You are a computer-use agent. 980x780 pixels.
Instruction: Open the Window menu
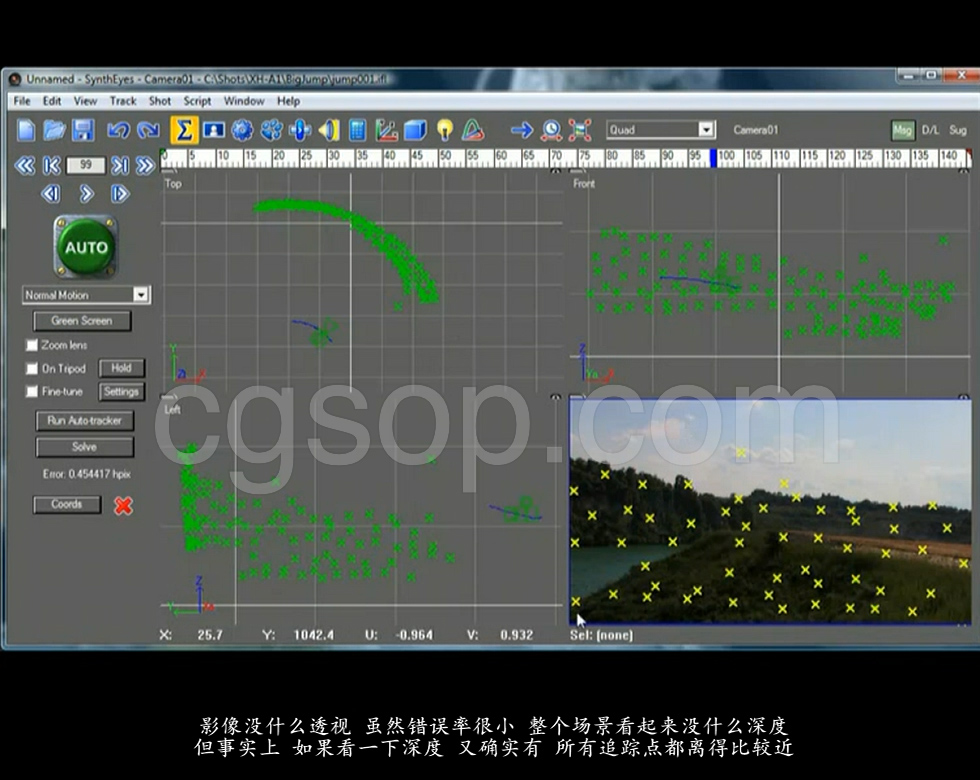click(244, 101)
